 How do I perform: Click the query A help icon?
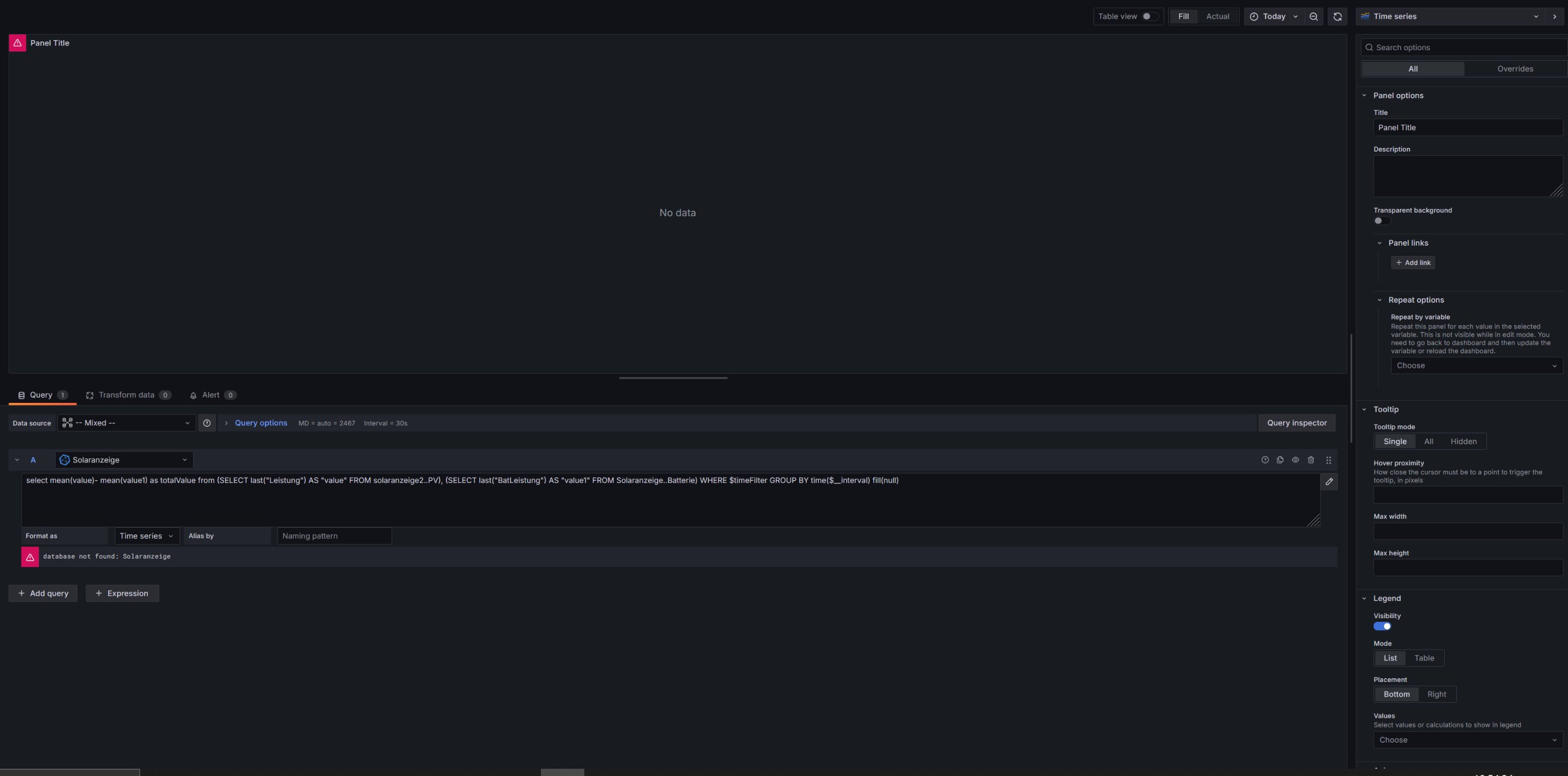[1265, 460]
